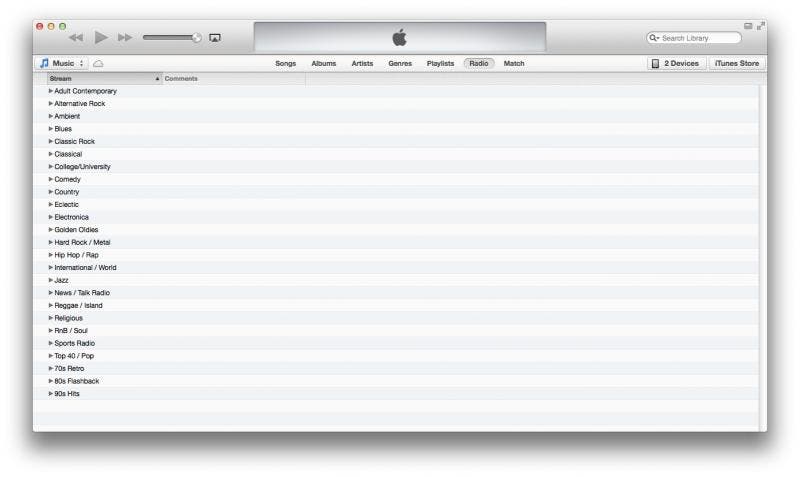
Task: Switch to the Songs tab
Action: (286, 63)
